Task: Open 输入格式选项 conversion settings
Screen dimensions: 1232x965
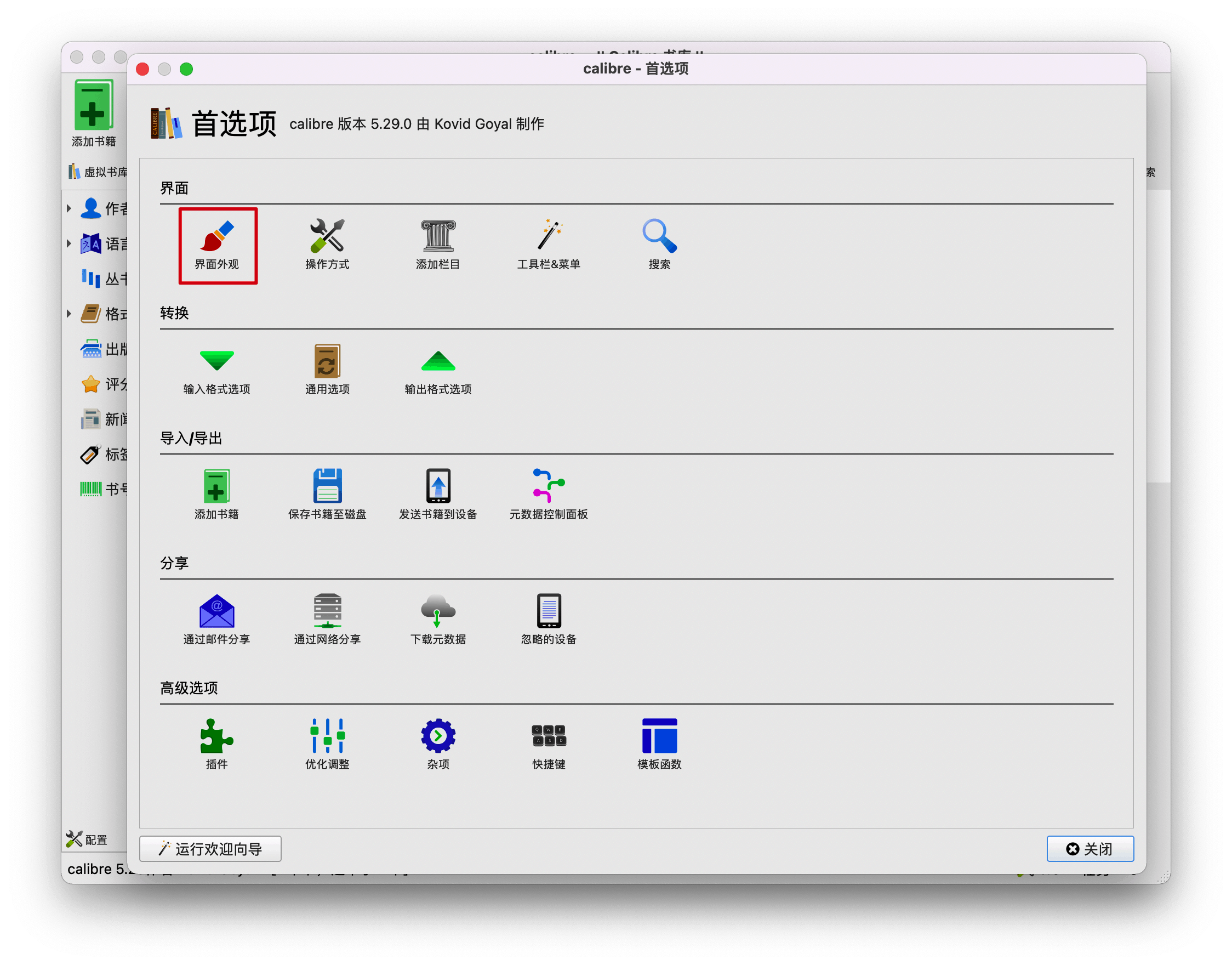Action: coord(217,371)
